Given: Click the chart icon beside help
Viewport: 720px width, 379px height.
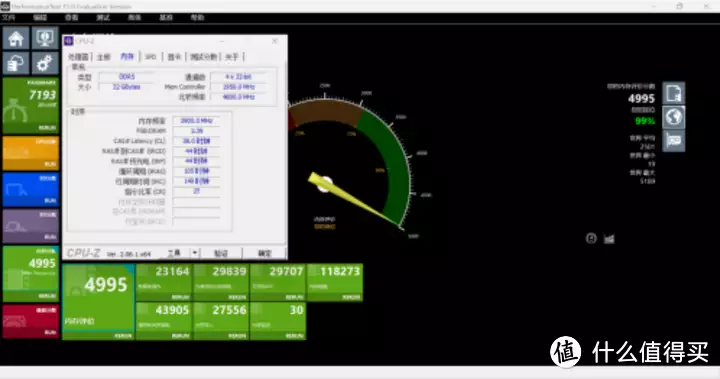Looking at the screenshot, I should coord(609,238).
